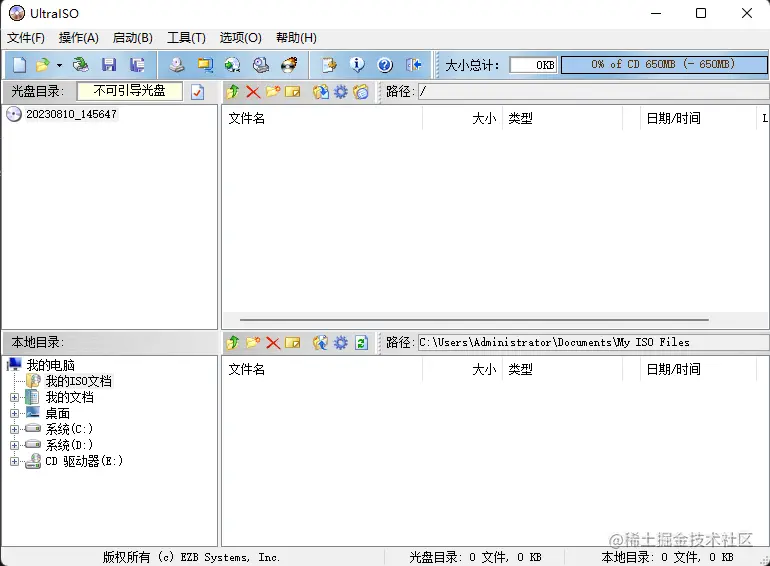Click the gear icon in local toolbar
Screen dimensions: 770x566
pyautogui.click(x=341, y=343)
